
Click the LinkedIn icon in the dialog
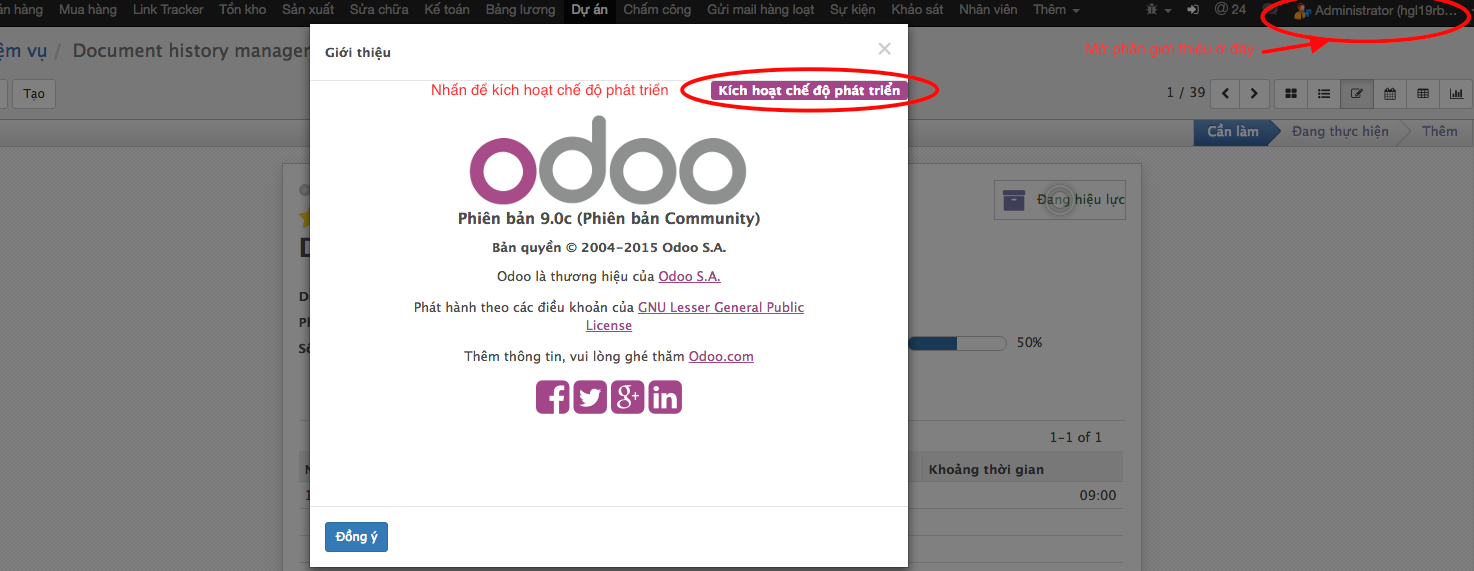(x=665, y=397)
